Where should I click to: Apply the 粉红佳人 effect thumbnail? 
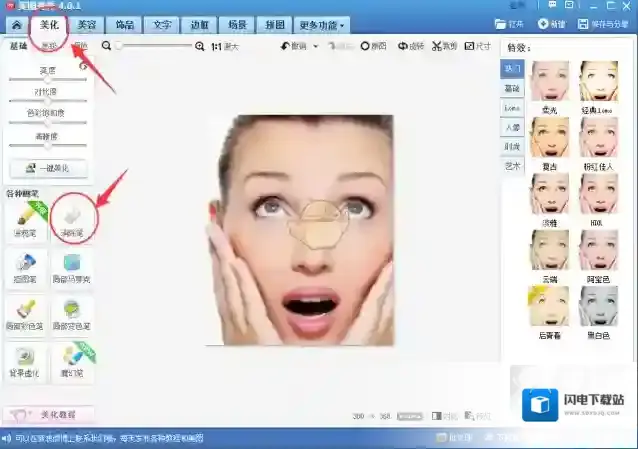click(x=599, y=137)
